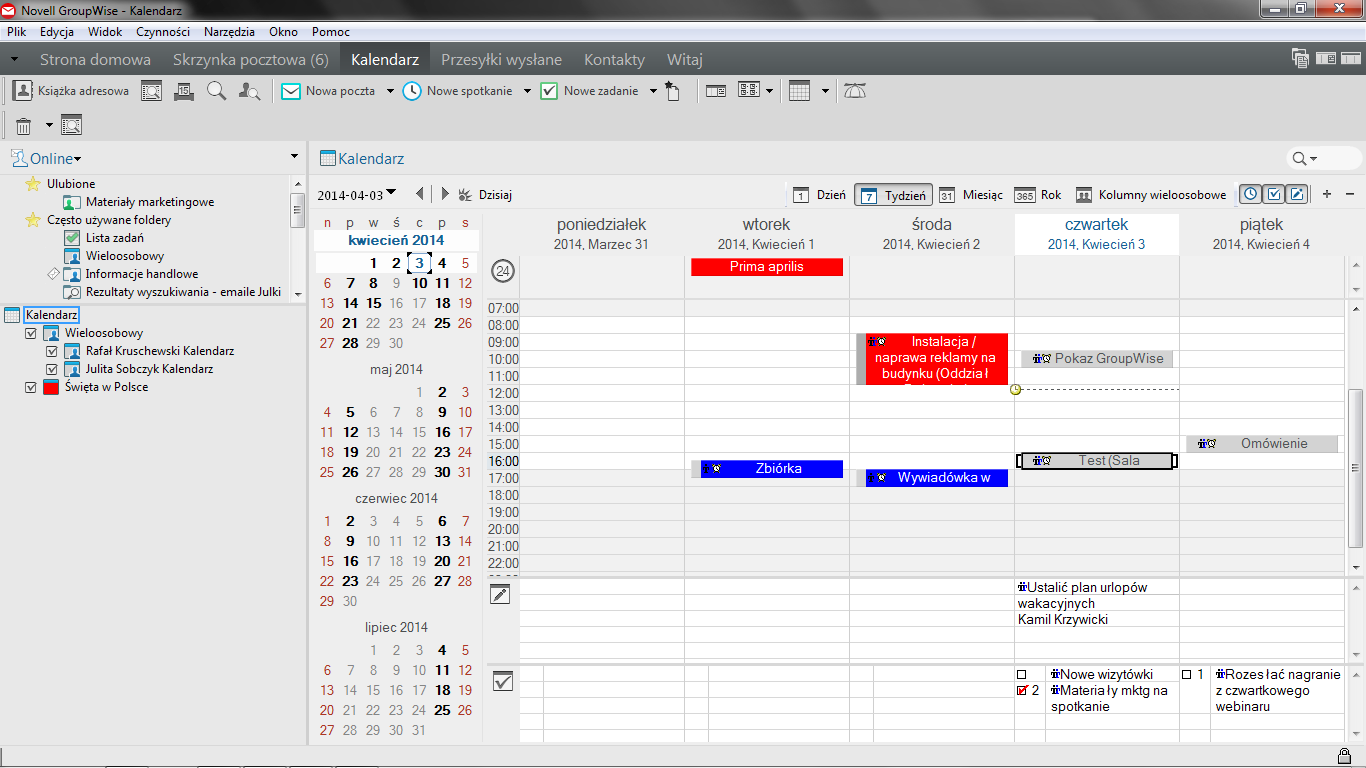Uncheck the Wieloosobowy calendar checkbox
Viewport: 1366px width, 768px height.
click(31, 333)
